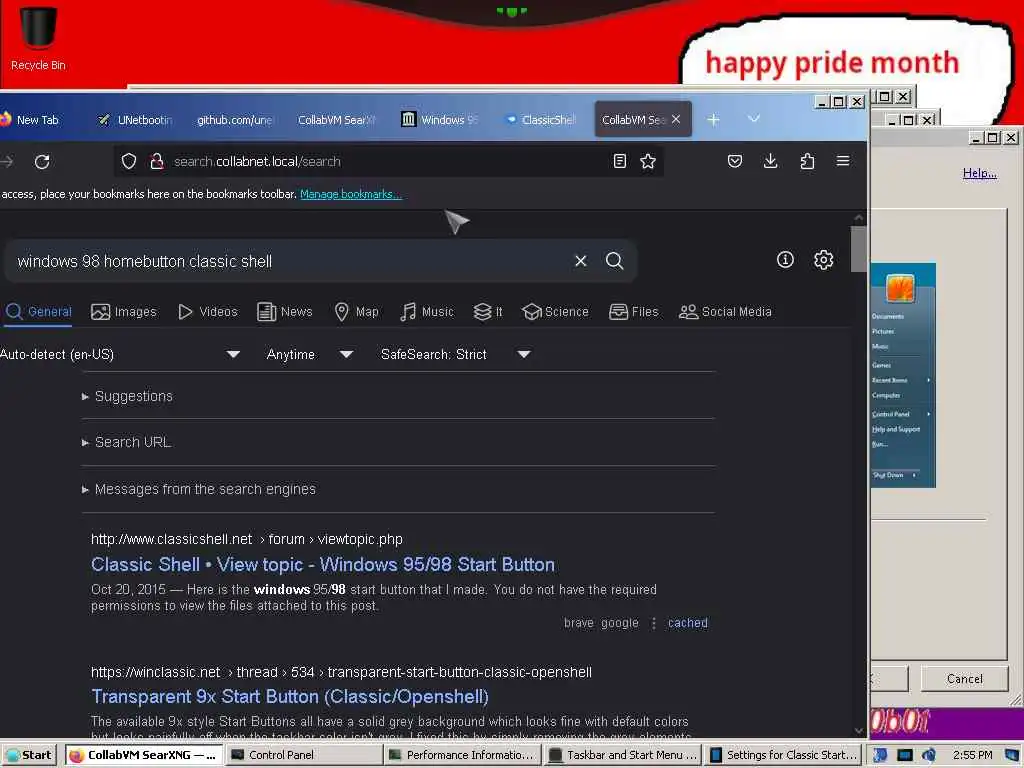Switch to the CollabVM SearX tab next to github
Viewport: 1024px width, 768px height.
336,120
